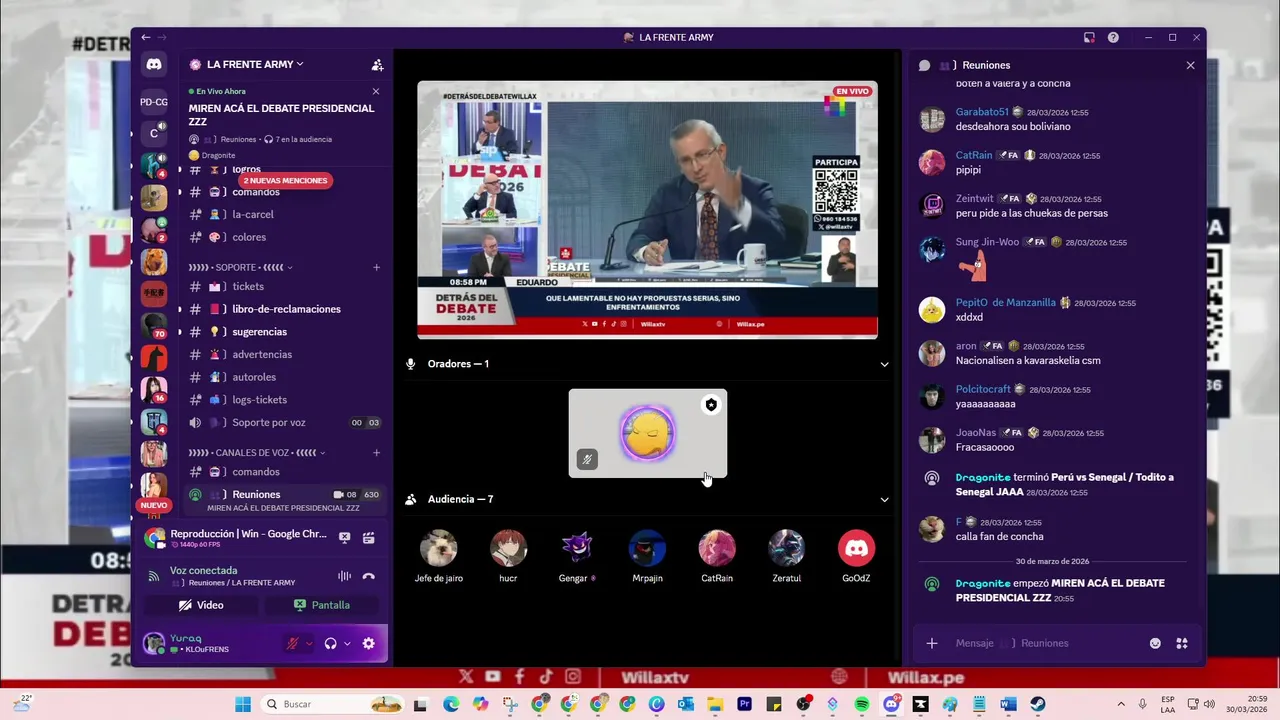This screenshot has height=720, width=1280.
Task: Open the la-carcel channel
Action: pyautogui.click(x=284, y=214)
